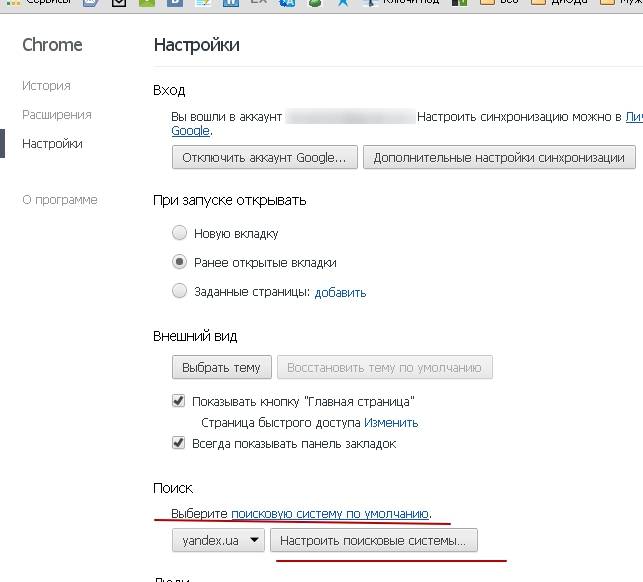The height and width of the screenshot is (582, 643).
Task: Click the Внешний вид section heading
Action: pyautogui.click(x=195, y=336)
